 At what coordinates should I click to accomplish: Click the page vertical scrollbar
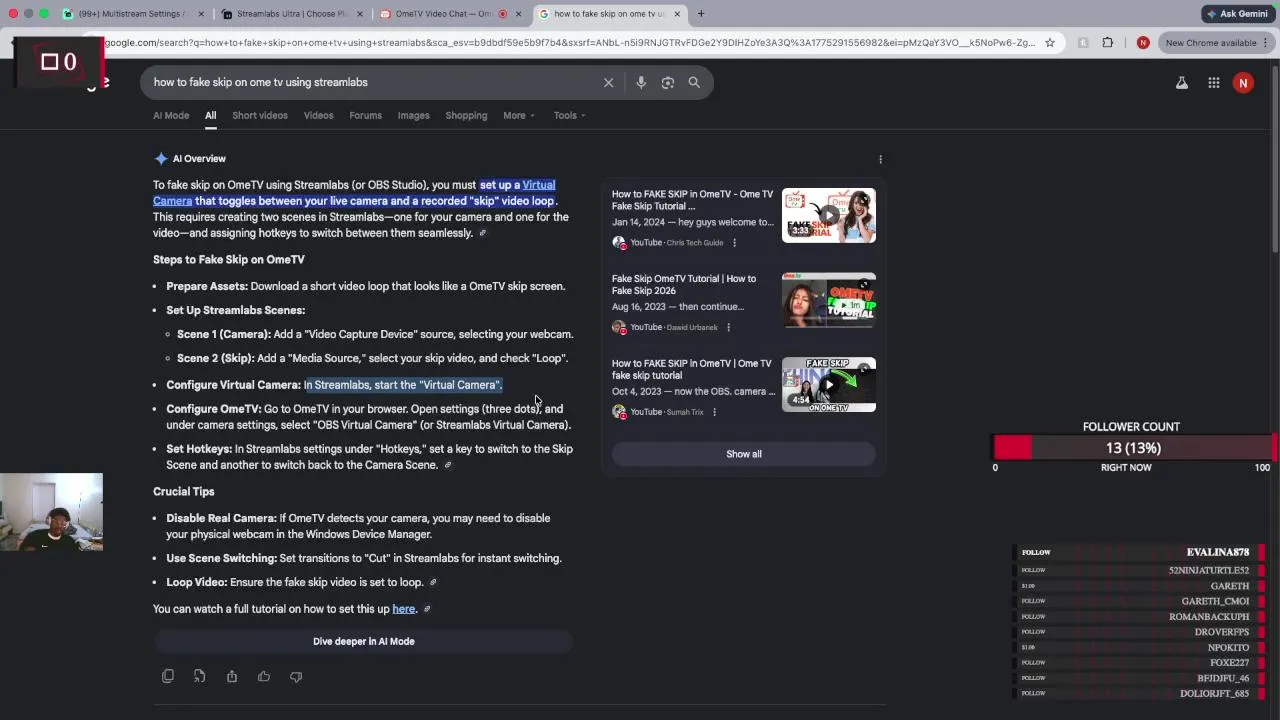tap(1276, 160)
